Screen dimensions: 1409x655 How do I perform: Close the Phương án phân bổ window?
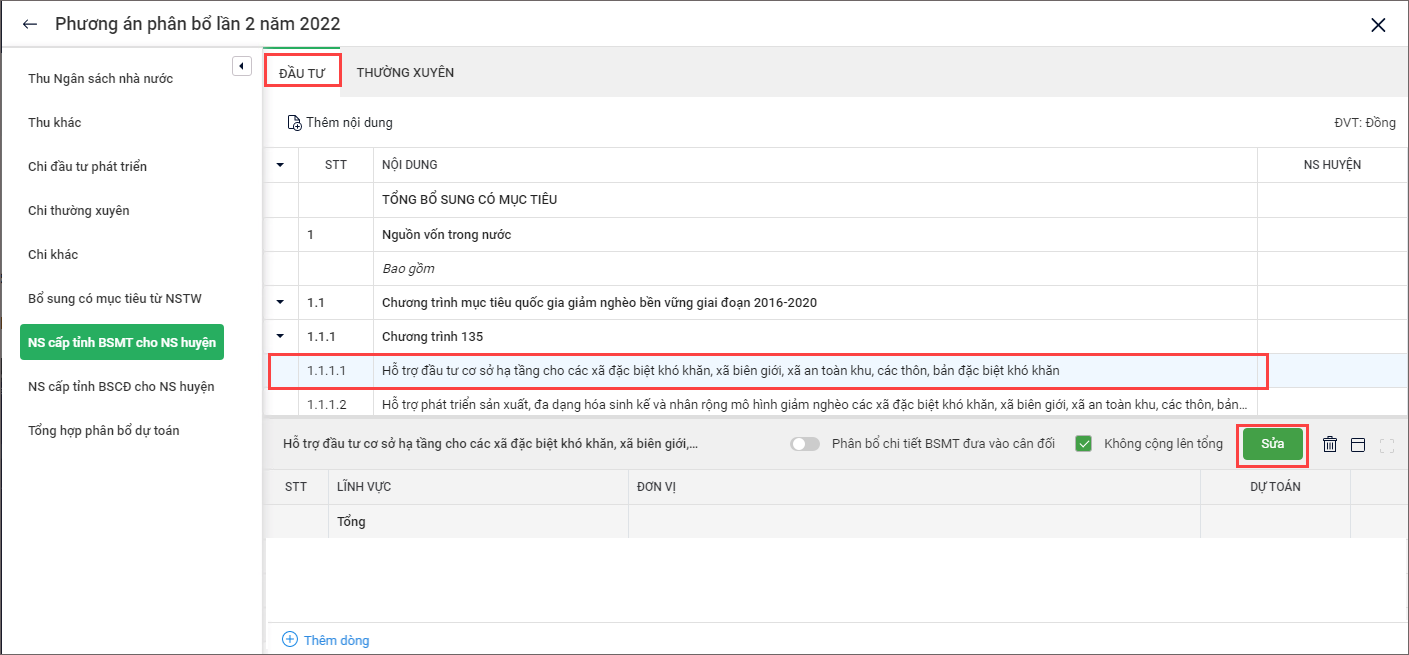pyautogui.click(x=1378, y=25)
